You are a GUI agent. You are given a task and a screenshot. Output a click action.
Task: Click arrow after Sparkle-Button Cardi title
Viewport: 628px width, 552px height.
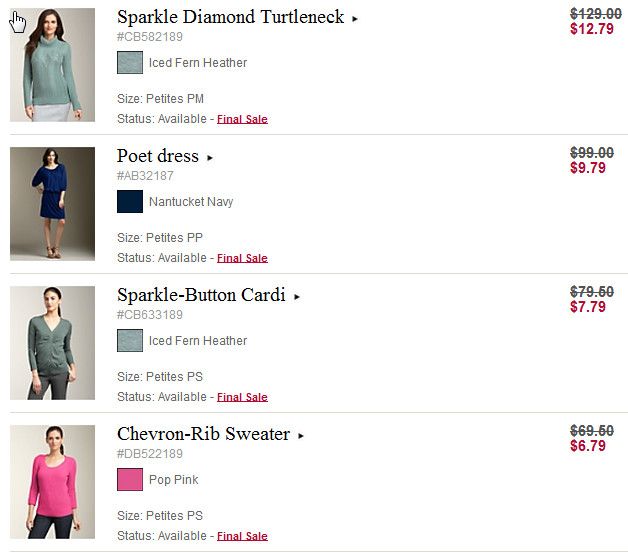pos(297,297)
